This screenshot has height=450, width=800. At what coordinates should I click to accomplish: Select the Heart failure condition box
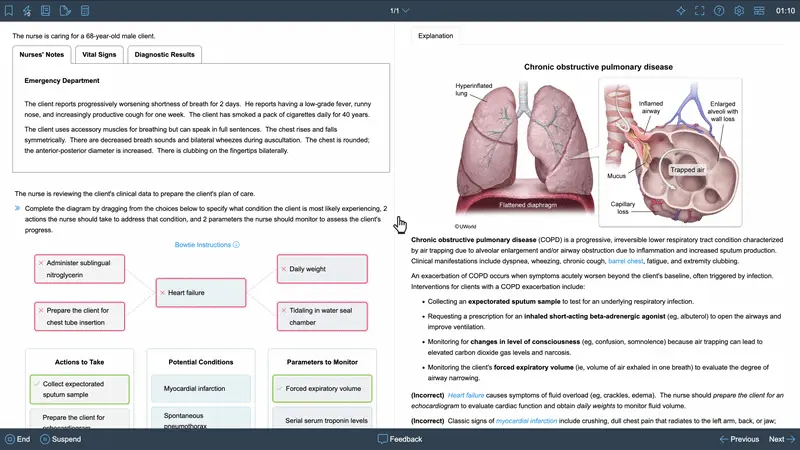[201, 293]
